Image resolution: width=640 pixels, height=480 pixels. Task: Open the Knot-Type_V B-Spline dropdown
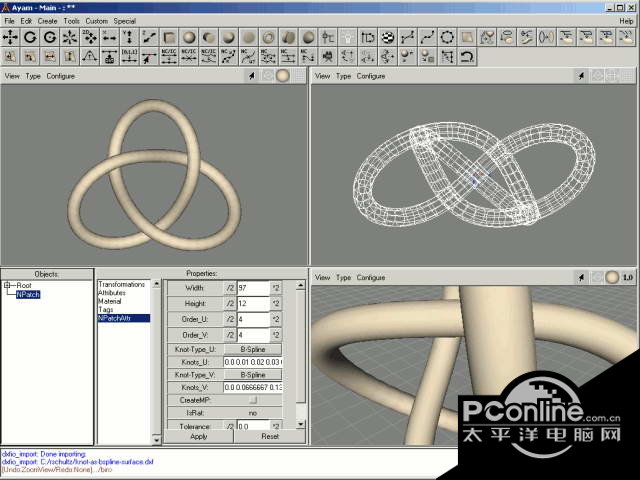click(252, 373)
